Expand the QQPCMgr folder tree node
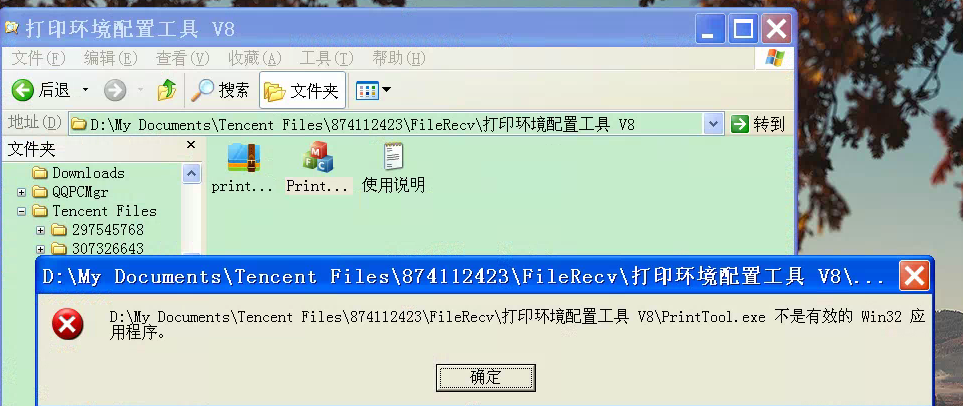 21,192
